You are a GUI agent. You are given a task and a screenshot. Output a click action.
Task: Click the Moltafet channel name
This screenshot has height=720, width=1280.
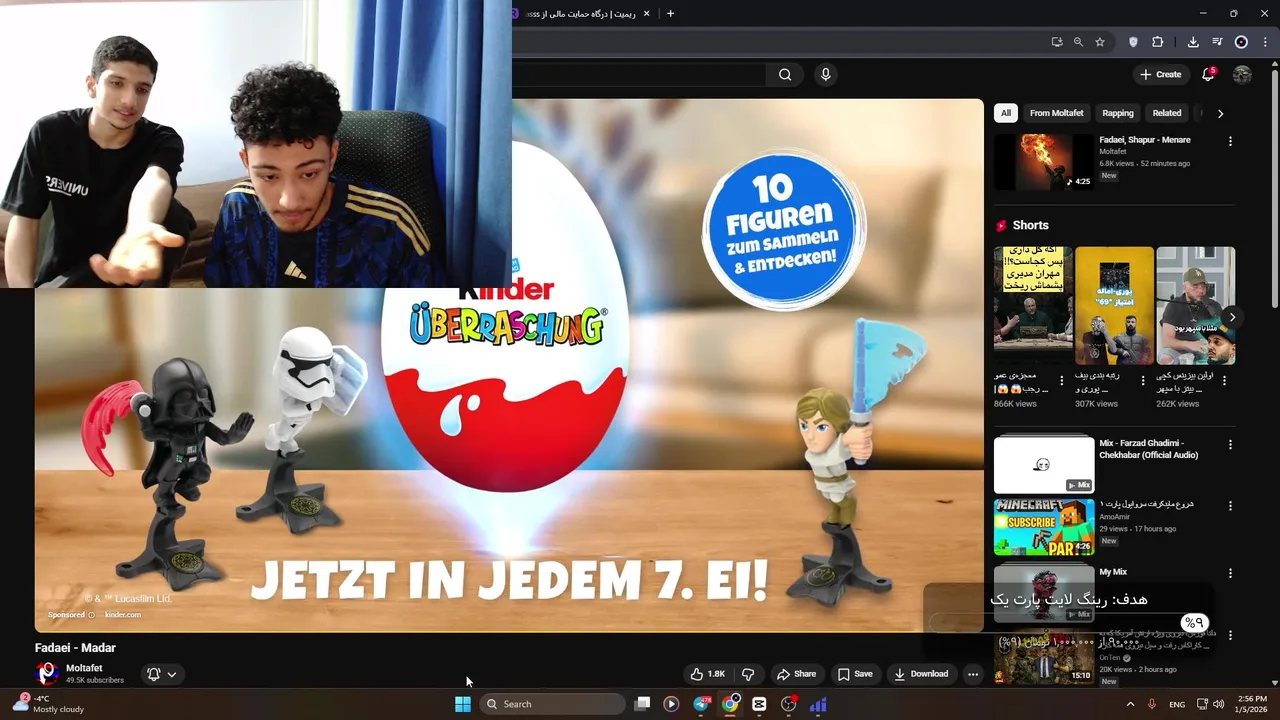coord(84,668)
